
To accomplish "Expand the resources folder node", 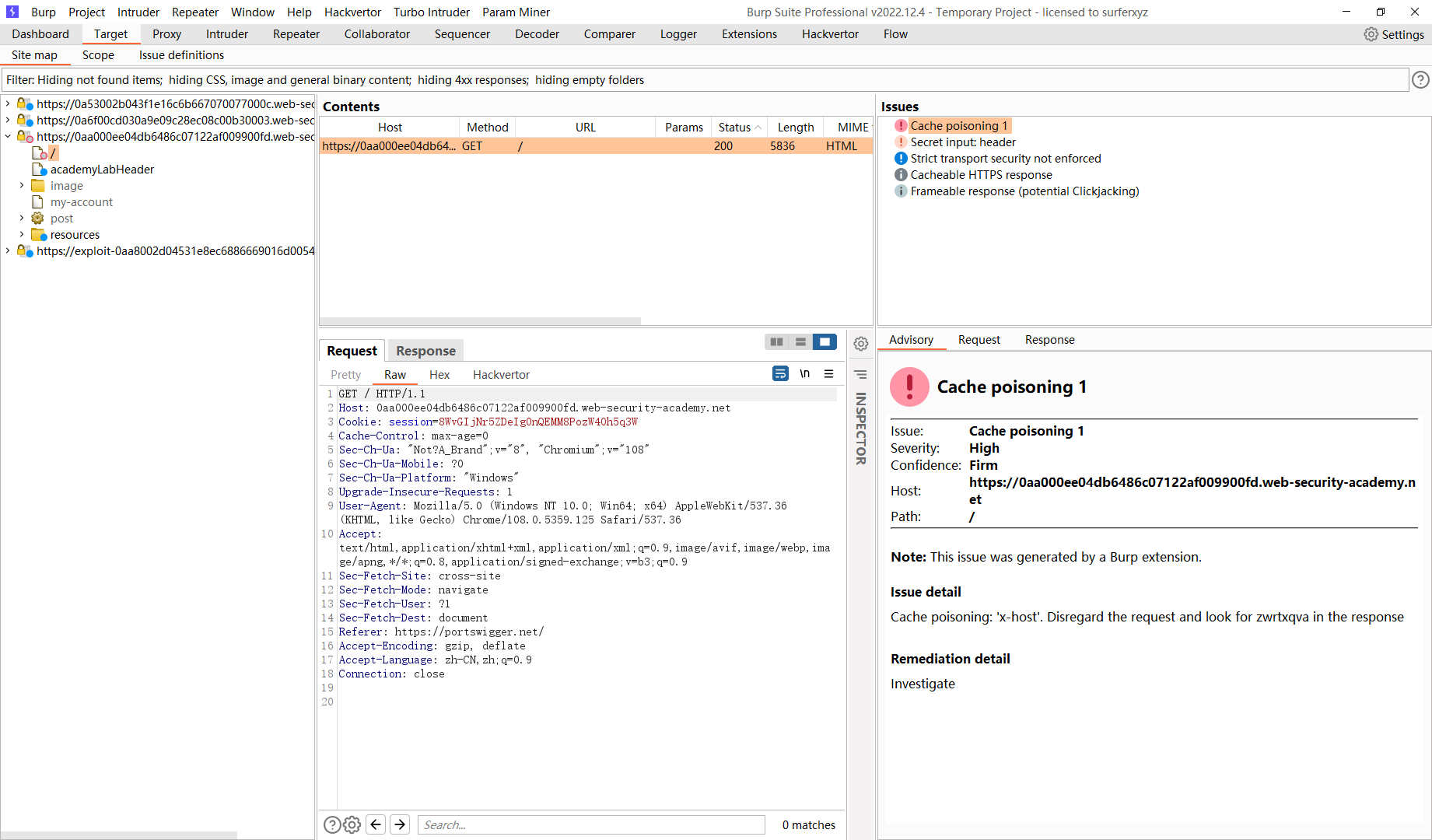I will tap(22, 234).
